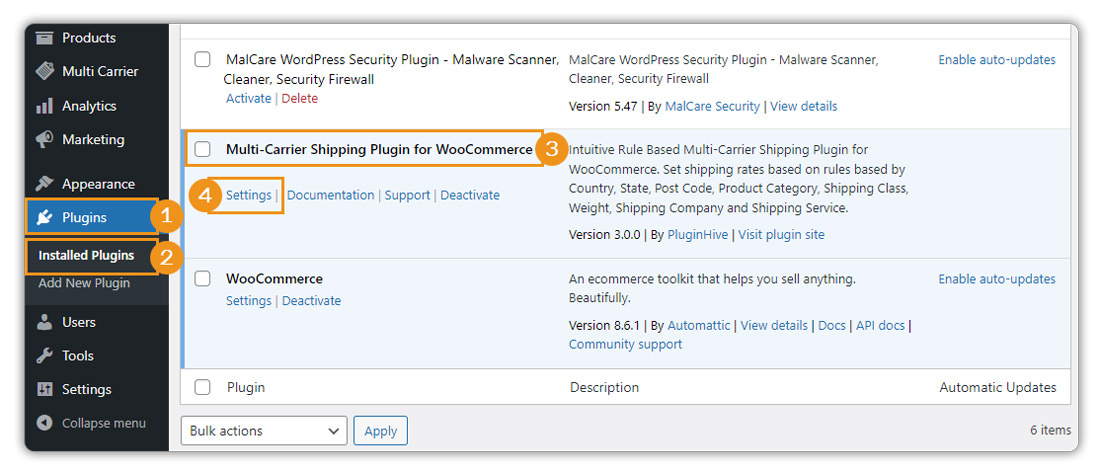Open the Bulk actions dropdown
The height and width of the screenshot is (472, 1100).
[x=264, y=431]
